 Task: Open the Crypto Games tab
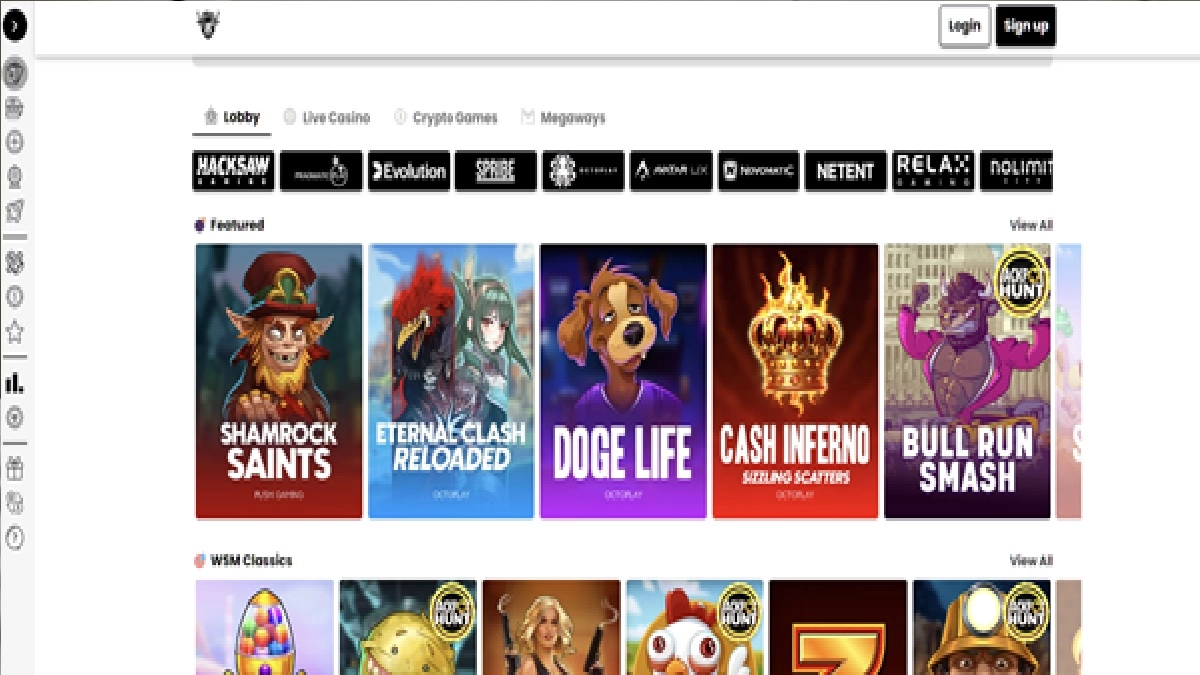[x=445, y=118]
